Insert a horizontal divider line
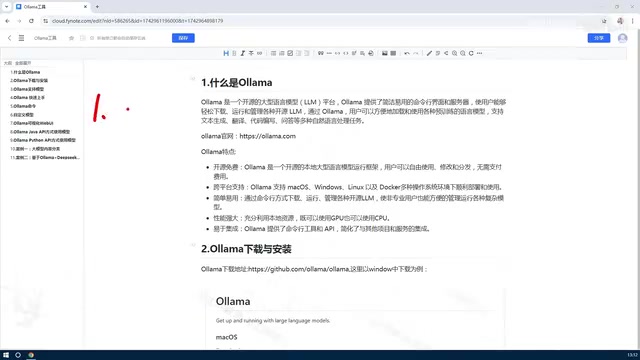 [x=329, y=53]
